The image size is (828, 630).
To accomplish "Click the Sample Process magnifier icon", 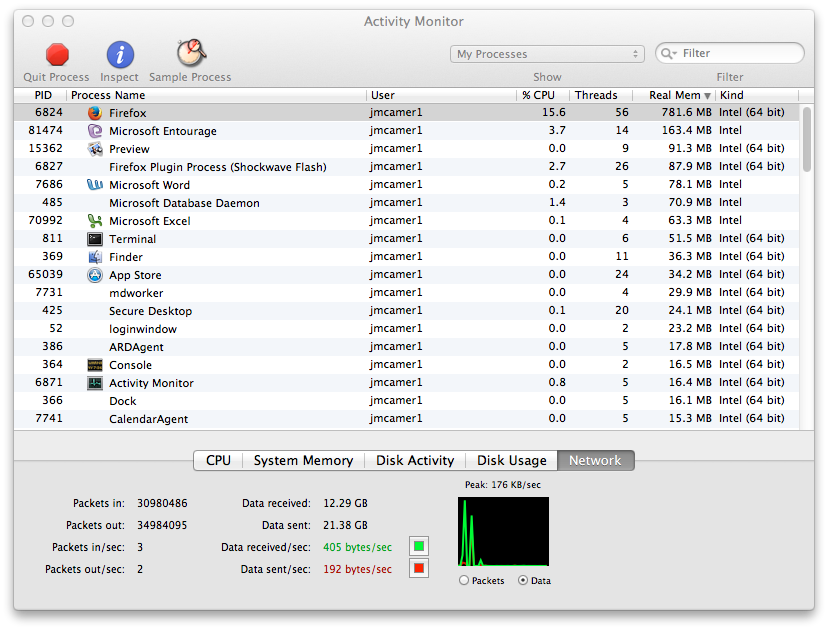I will click(x=191, y=53).
